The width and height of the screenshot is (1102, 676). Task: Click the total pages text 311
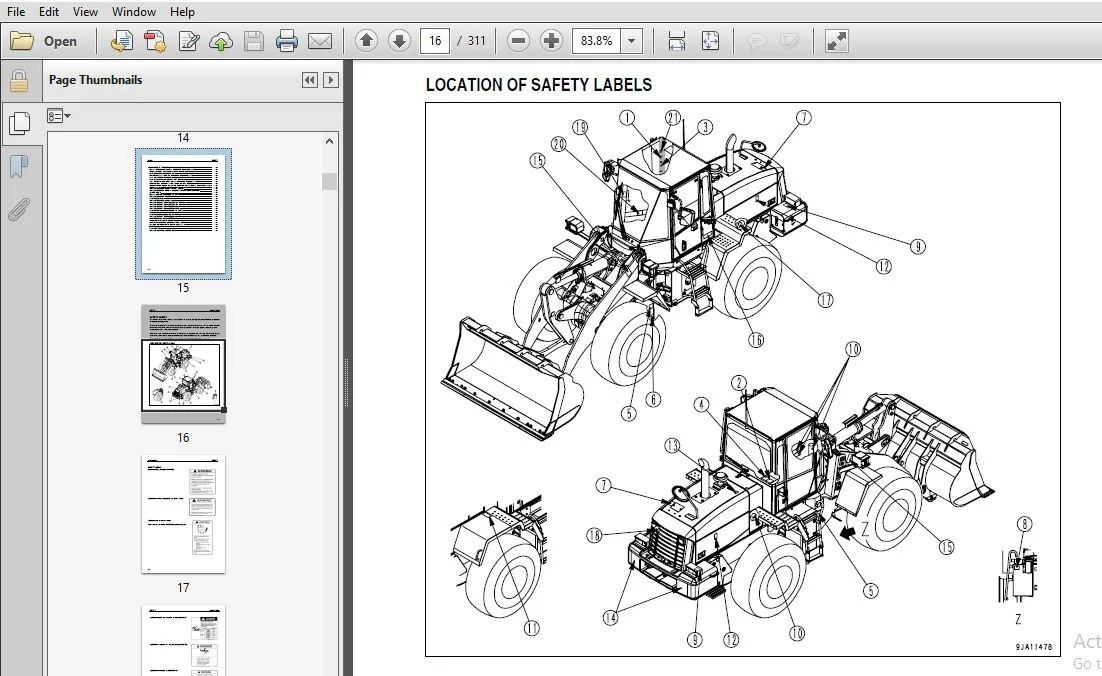tap(477, 41)
